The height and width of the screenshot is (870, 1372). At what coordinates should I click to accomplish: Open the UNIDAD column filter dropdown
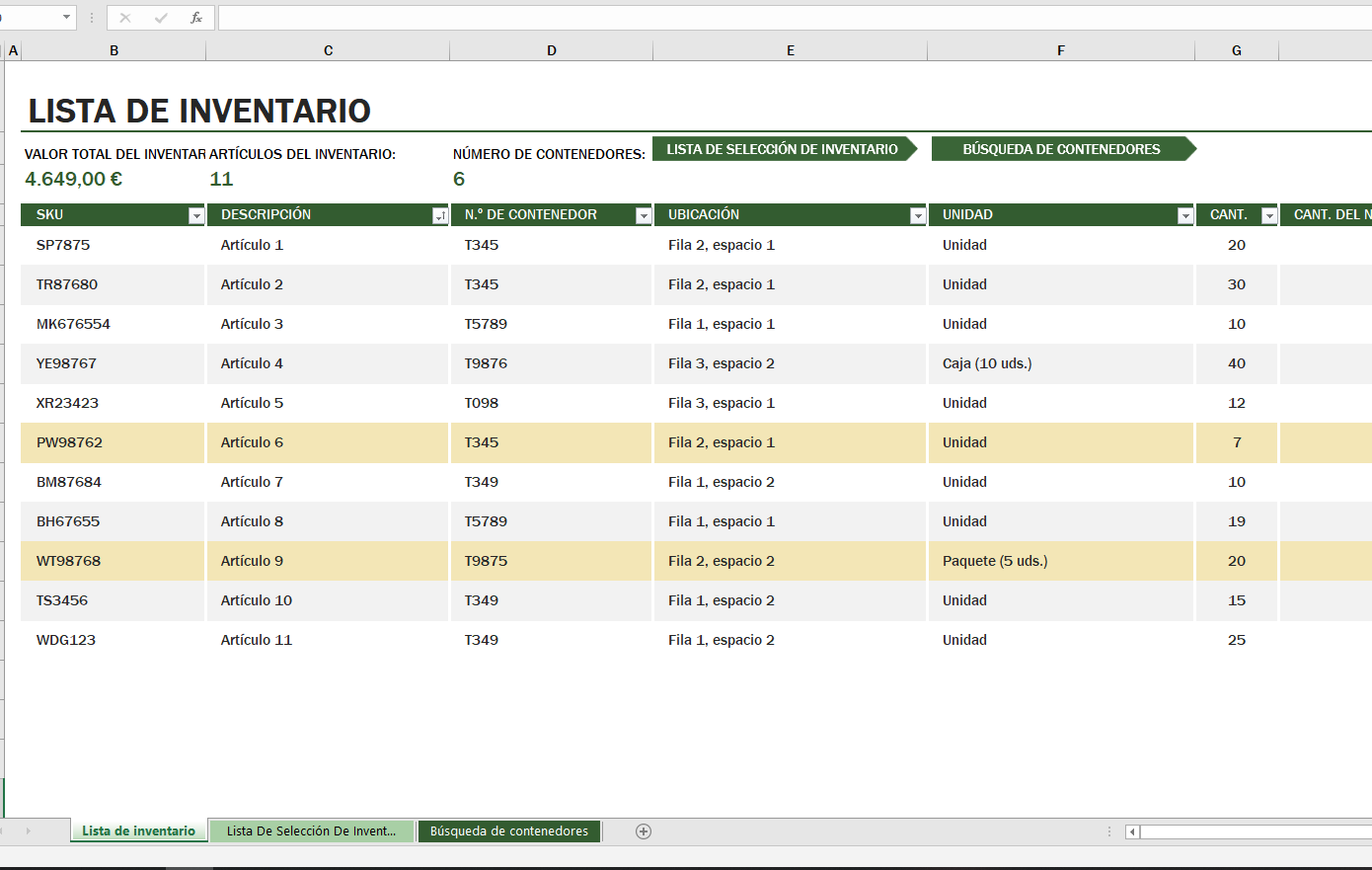coord(1184,214)
